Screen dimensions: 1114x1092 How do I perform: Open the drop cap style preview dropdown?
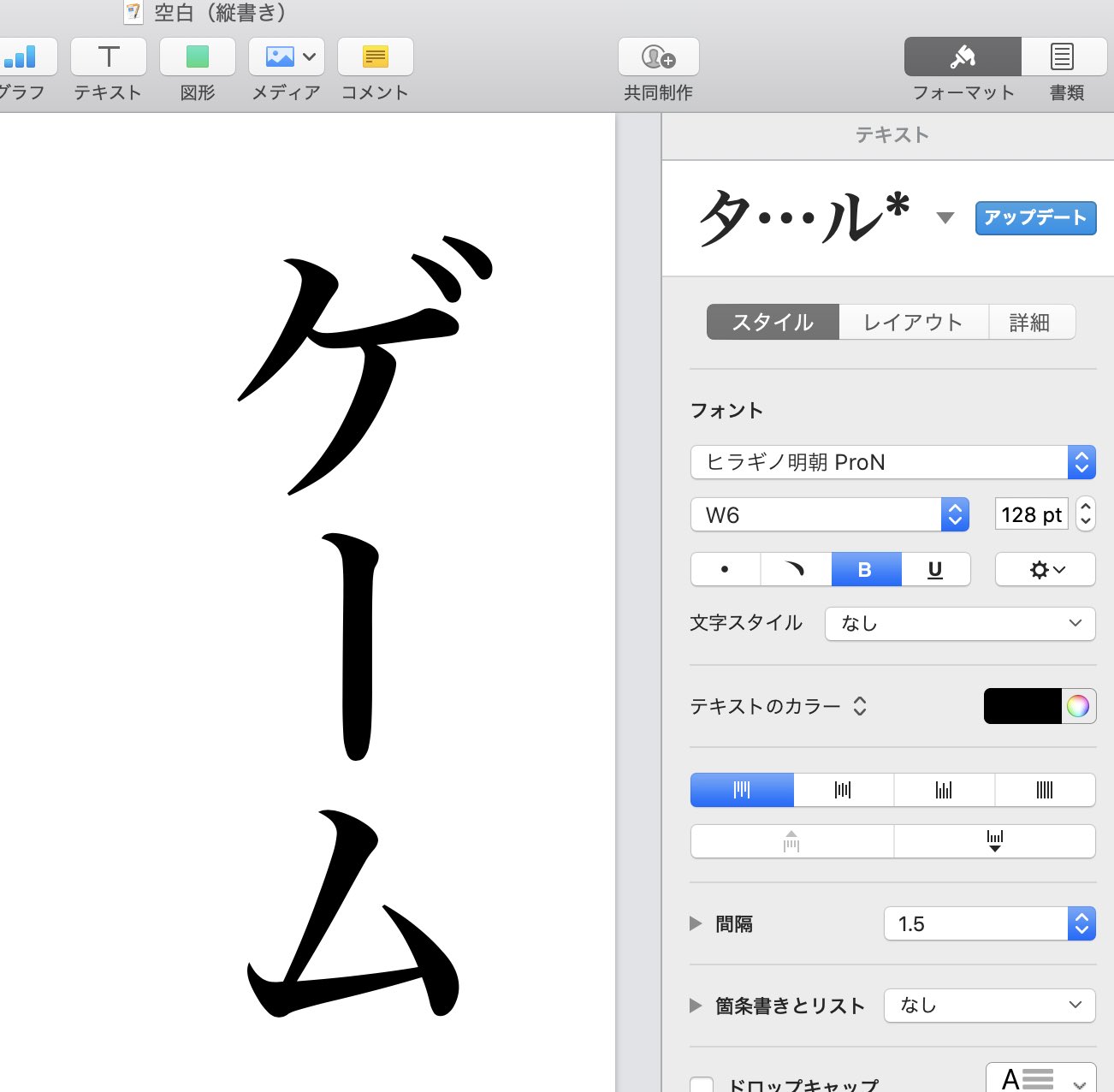pyautogui.click(x=1041, y=1078)
